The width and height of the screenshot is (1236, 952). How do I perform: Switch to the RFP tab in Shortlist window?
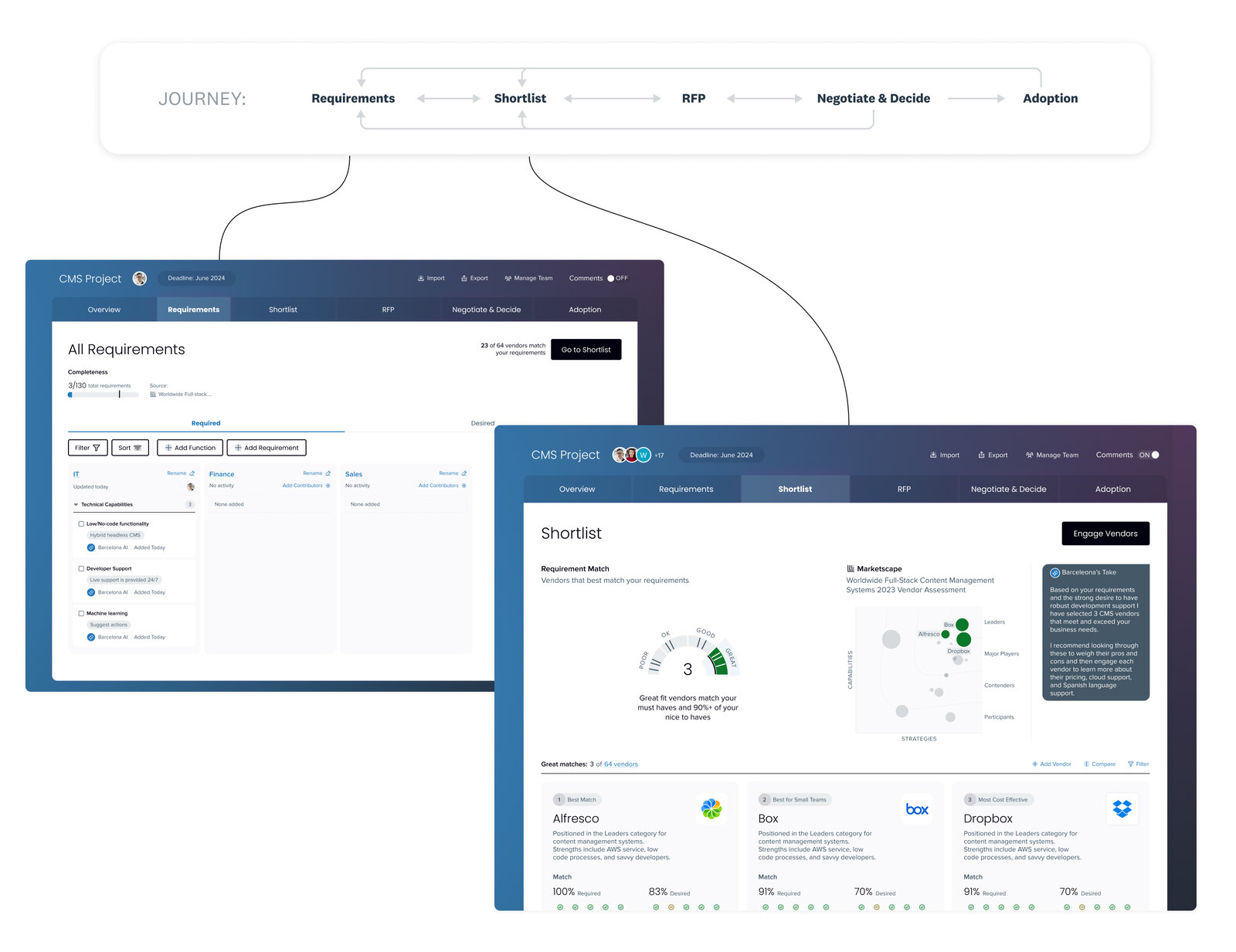click(904, 489)
